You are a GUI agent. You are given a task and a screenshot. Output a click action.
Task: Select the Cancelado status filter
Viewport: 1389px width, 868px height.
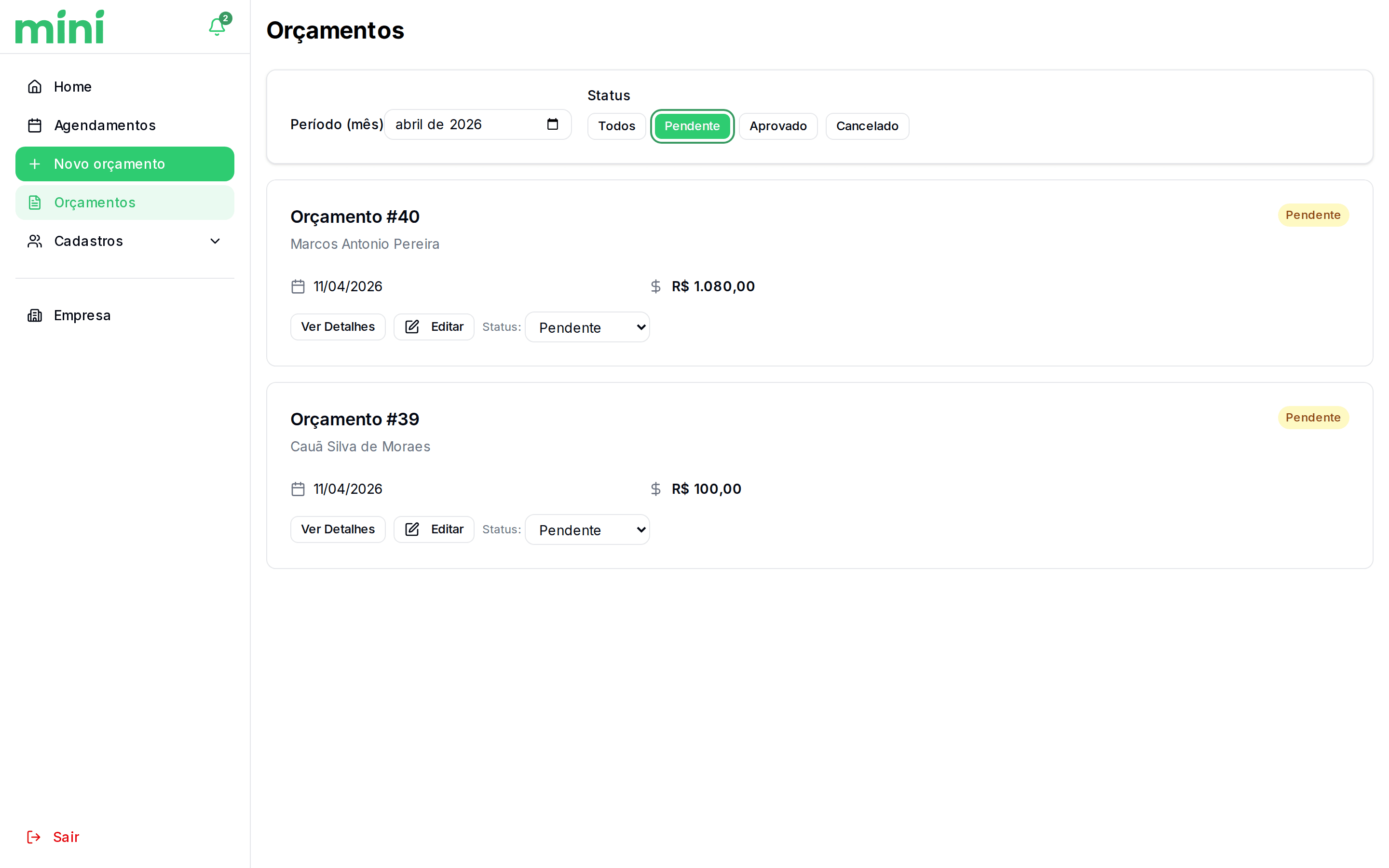(x=866, y=126)
